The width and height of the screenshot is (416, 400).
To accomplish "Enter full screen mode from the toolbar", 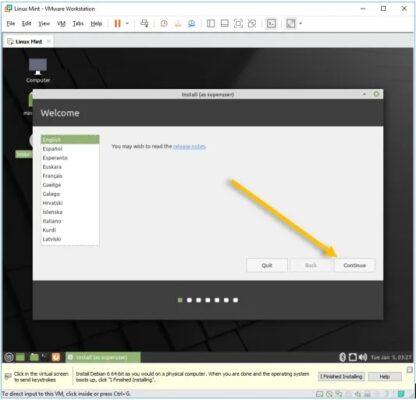I will (x=238, y=23).
